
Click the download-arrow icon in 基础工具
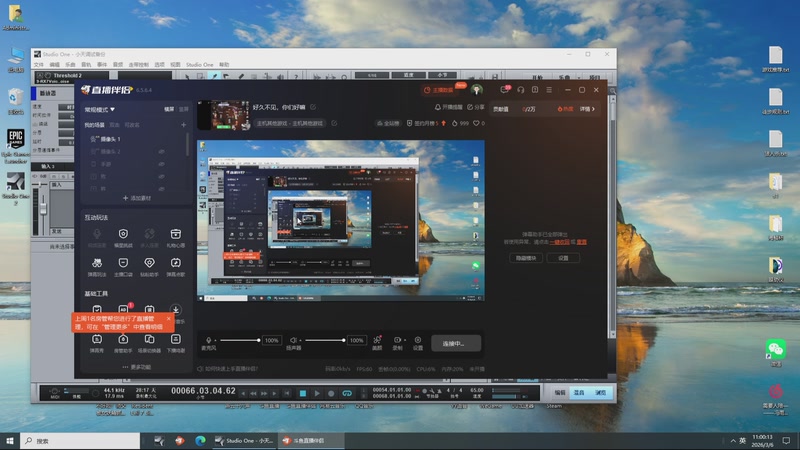click(176, 310)
